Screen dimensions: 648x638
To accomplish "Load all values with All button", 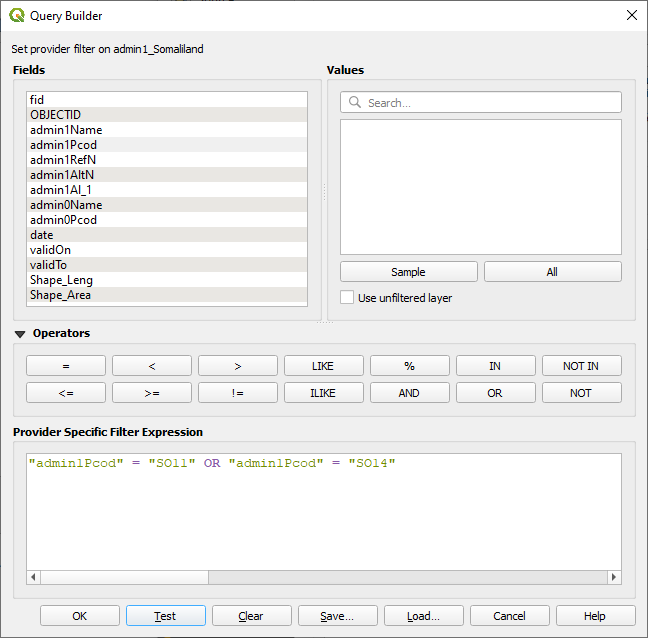I will pos(552,272).
